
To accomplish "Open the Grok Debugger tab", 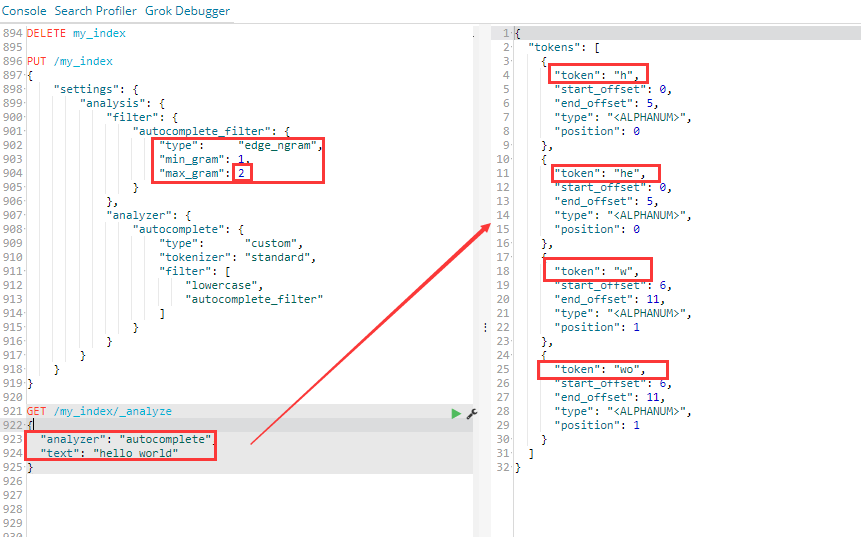I will tap(187, 11).
